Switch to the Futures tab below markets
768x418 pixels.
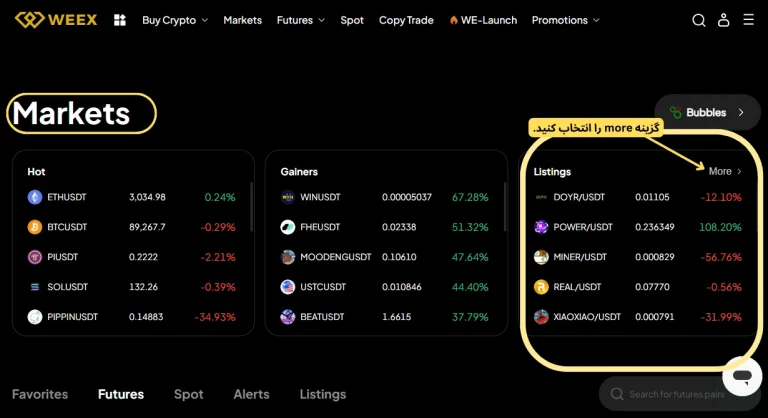[121, 394]
